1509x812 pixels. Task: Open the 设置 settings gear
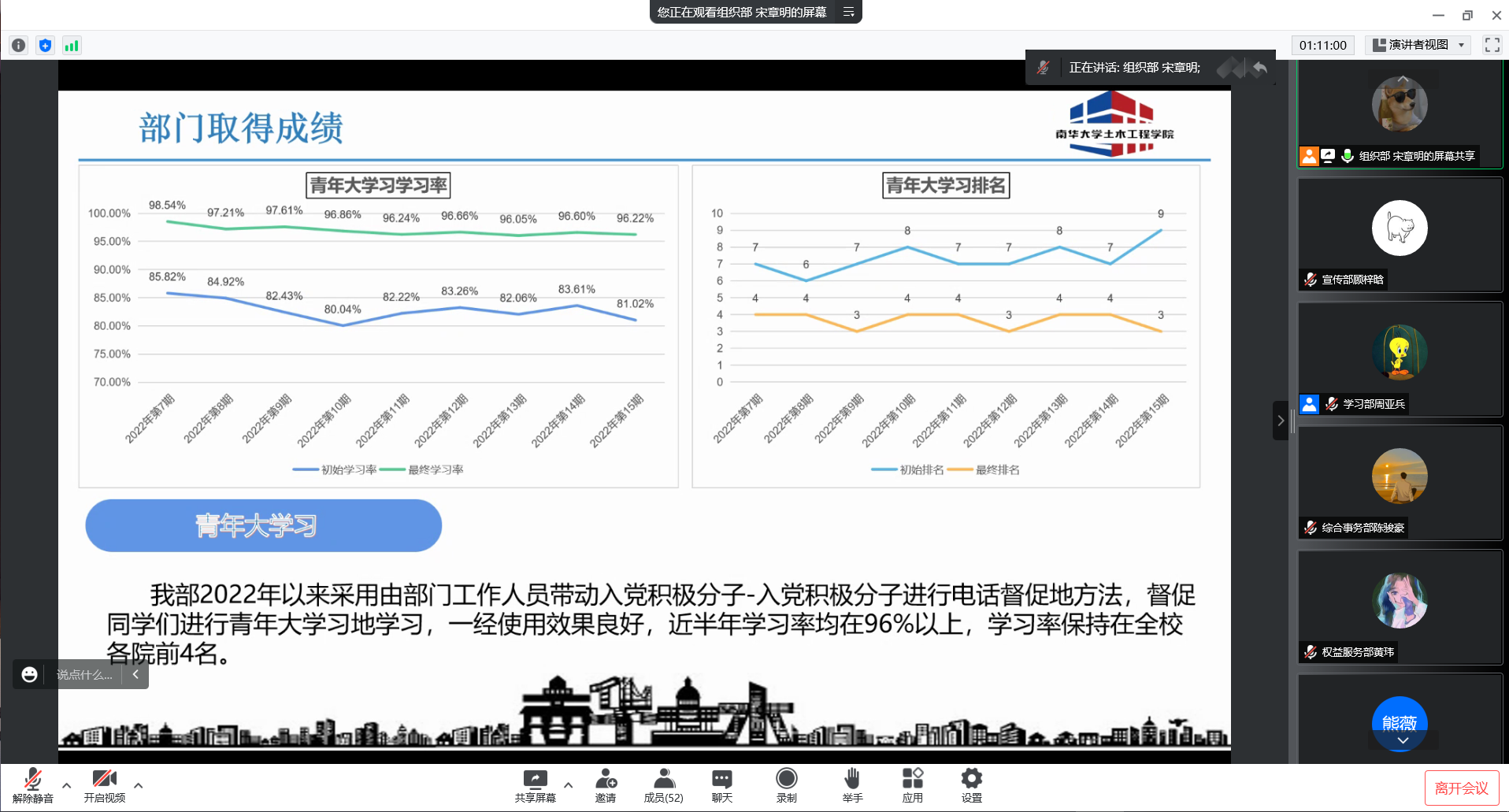click(971, 785)
